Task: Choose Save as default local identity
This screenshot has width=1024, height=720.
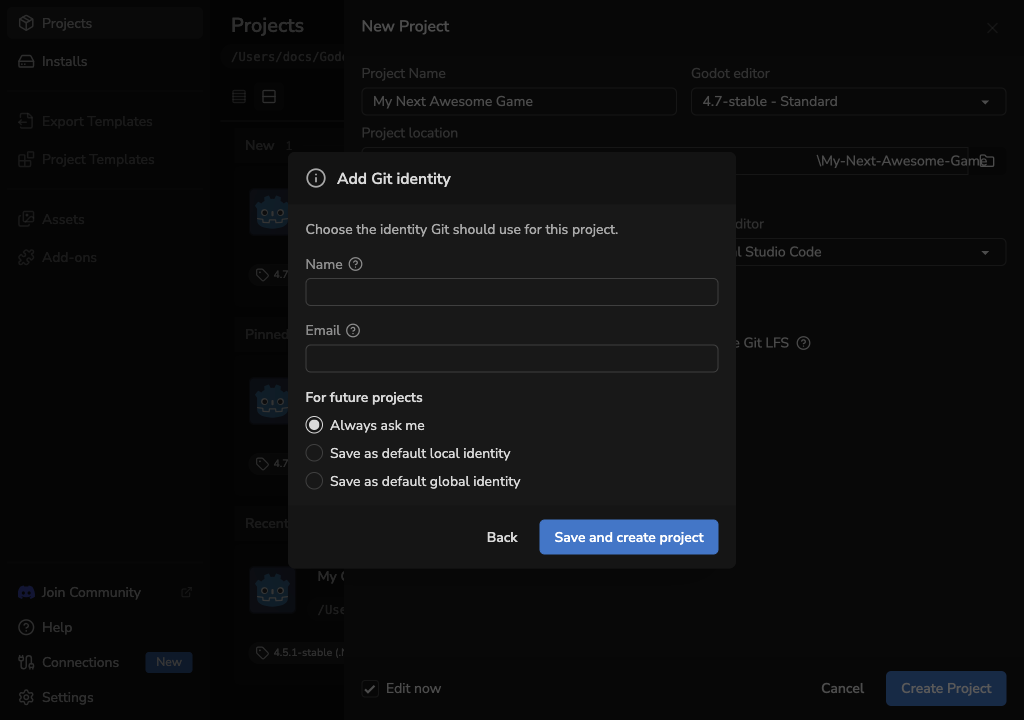Action: (x=314, y=453)
